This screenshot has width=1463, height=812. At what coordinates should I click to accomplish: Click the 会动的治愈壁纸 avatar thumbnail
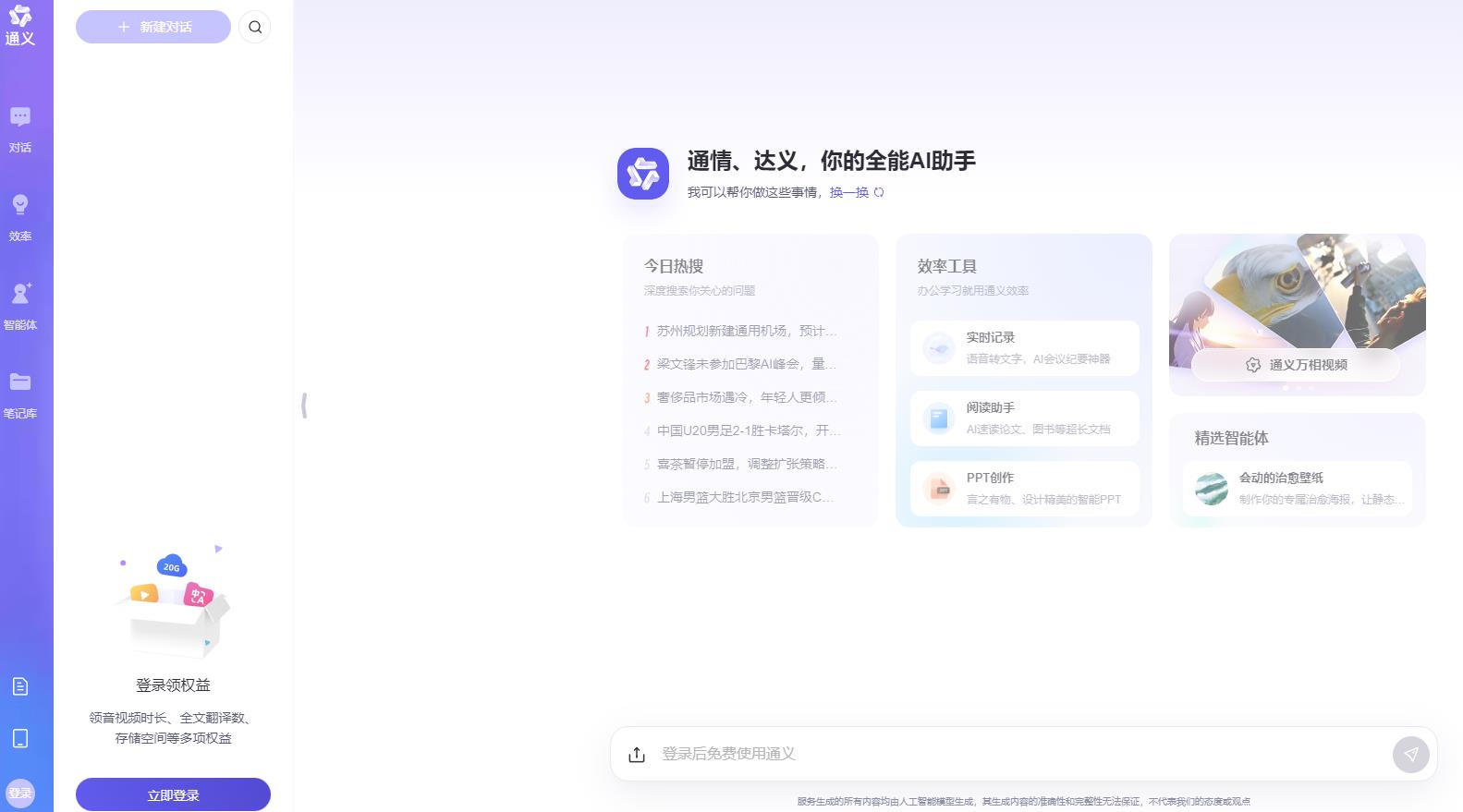pos(1212,489)
